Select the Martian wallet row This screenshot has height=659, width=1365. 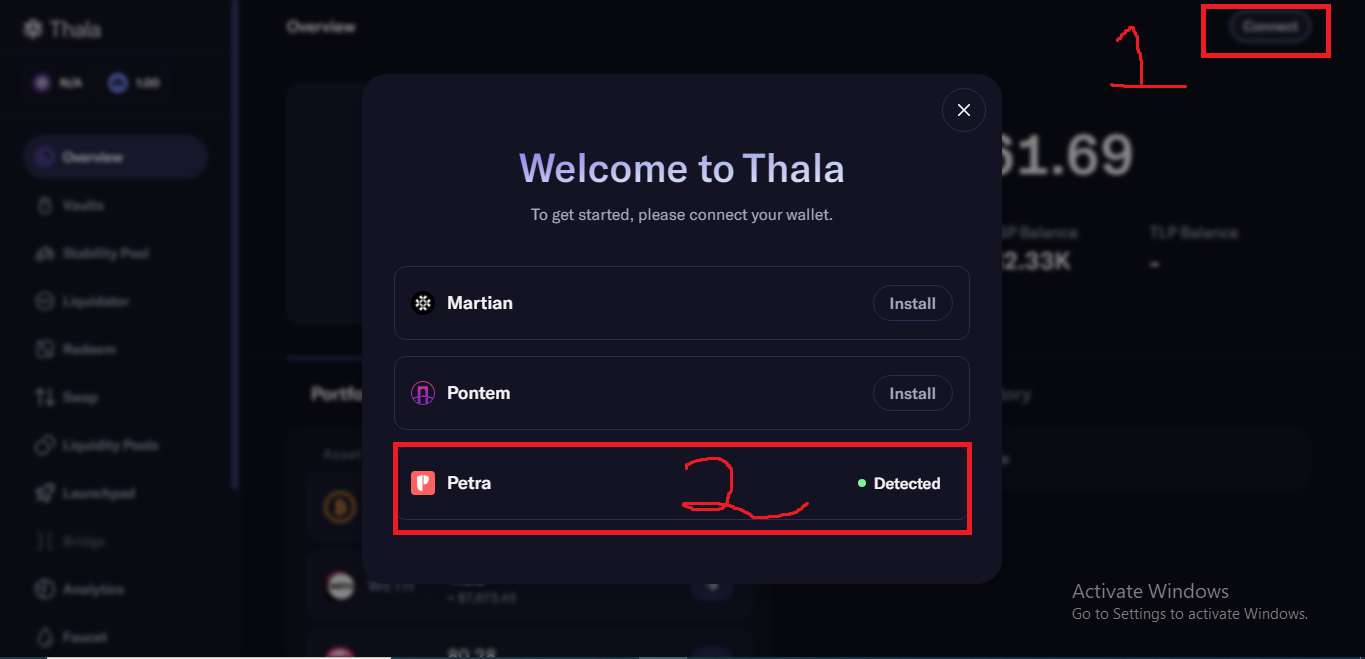682,303
